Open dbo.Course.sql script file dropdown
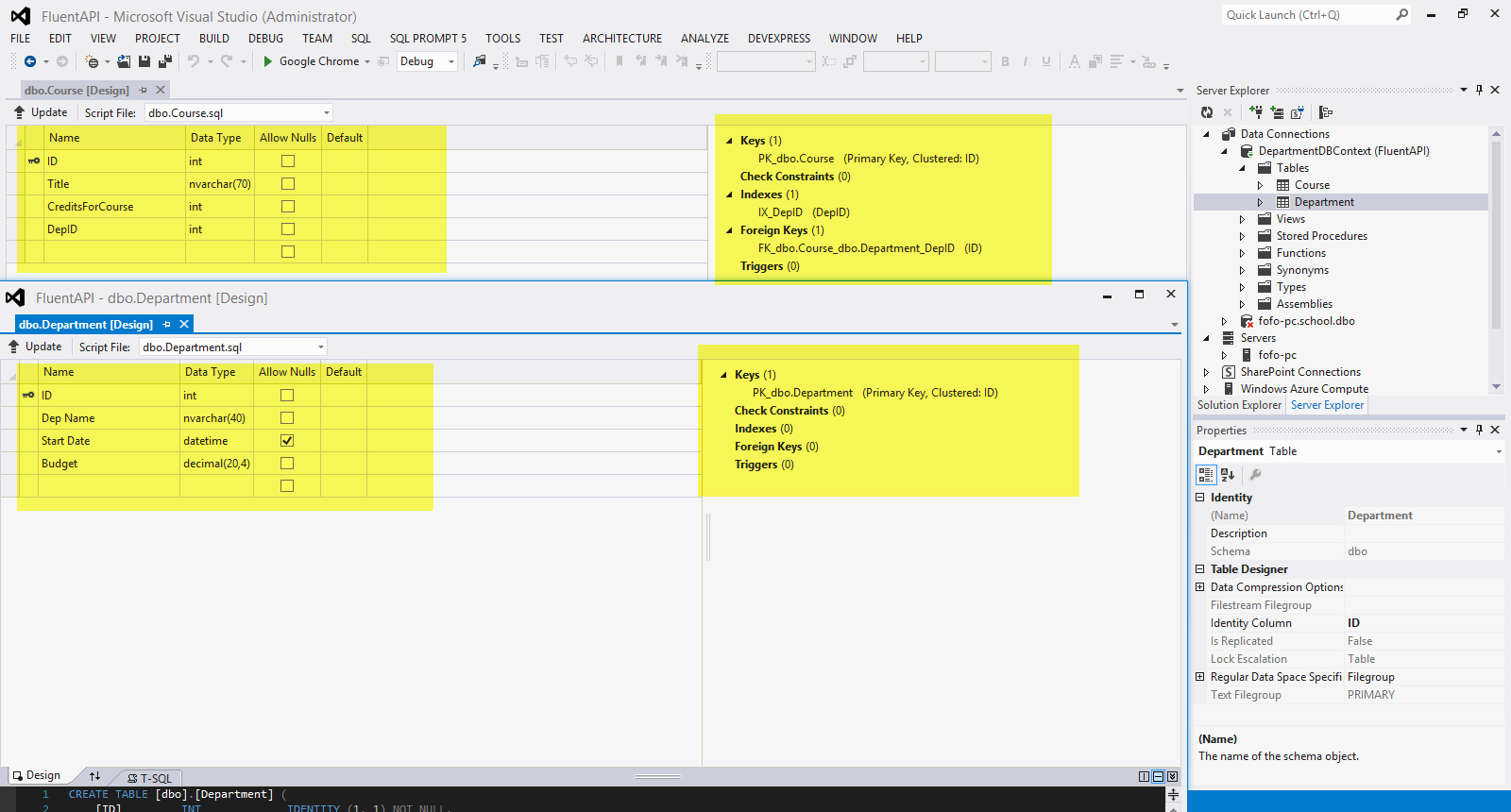The width and height of the screenshot is (1511, 812). coord(327,112)
